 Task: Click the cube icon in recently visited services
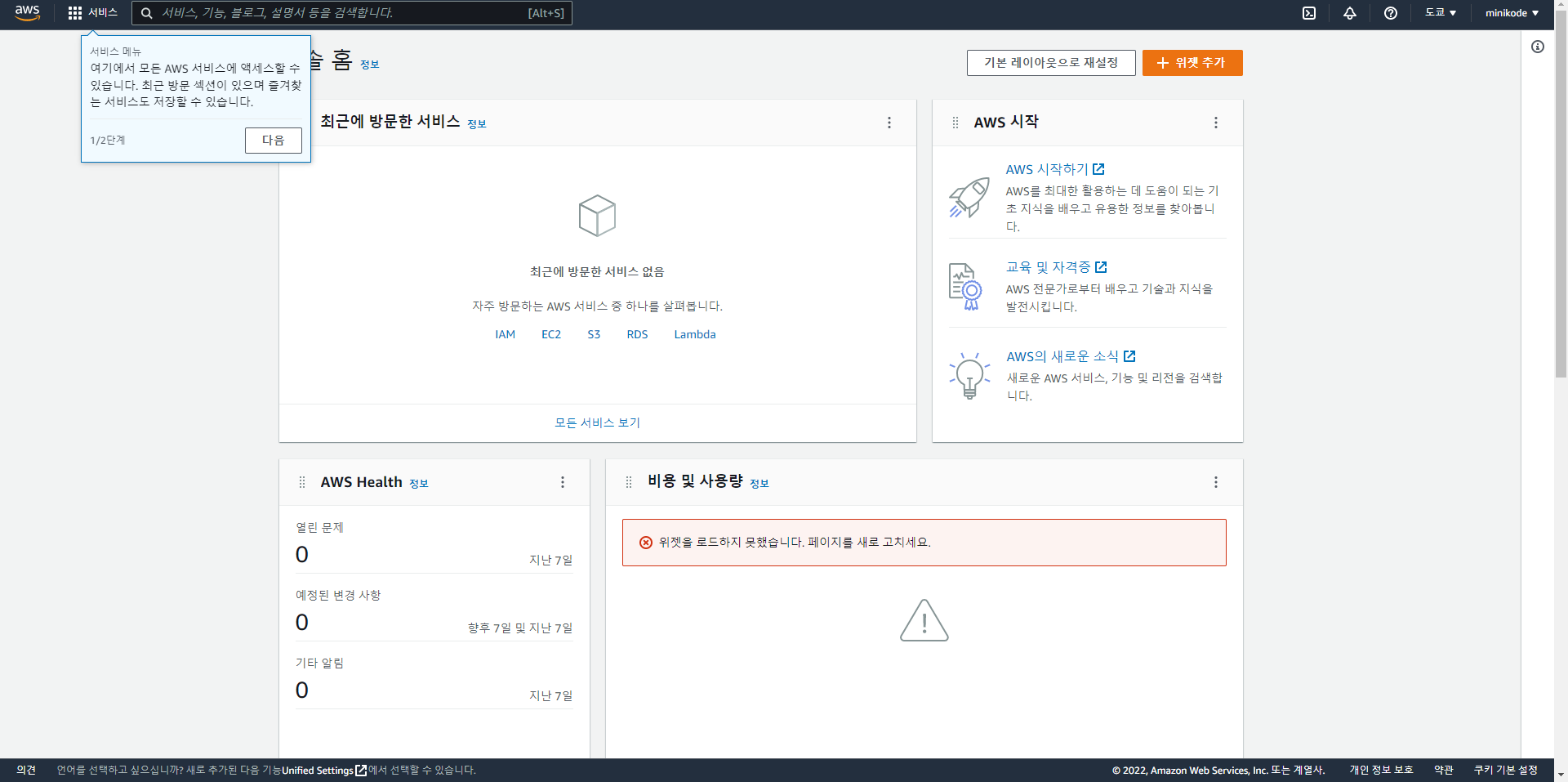(x=597, y=216)
